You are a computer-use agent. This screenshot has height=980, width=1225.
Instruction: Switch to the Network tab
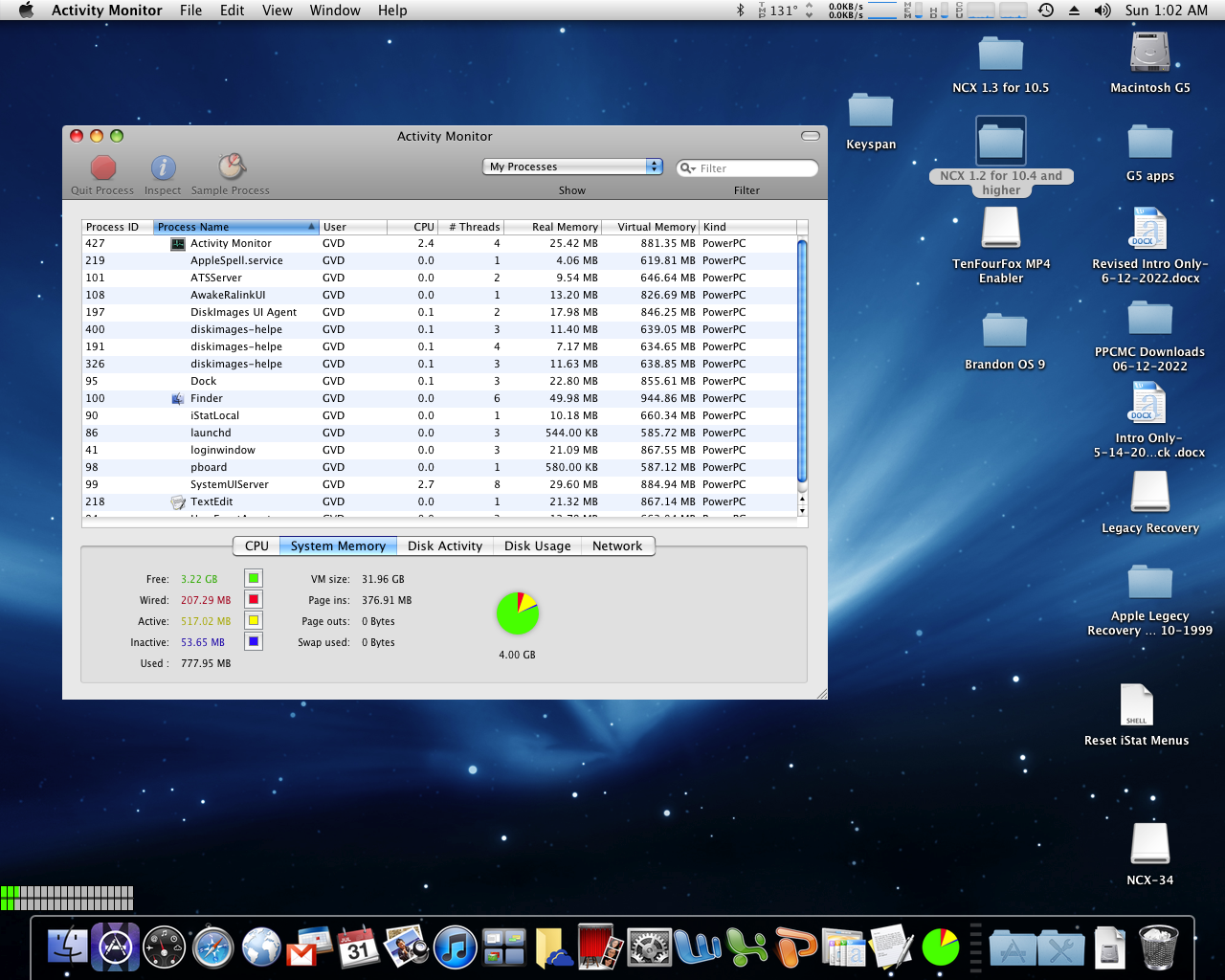click(617, 546)
